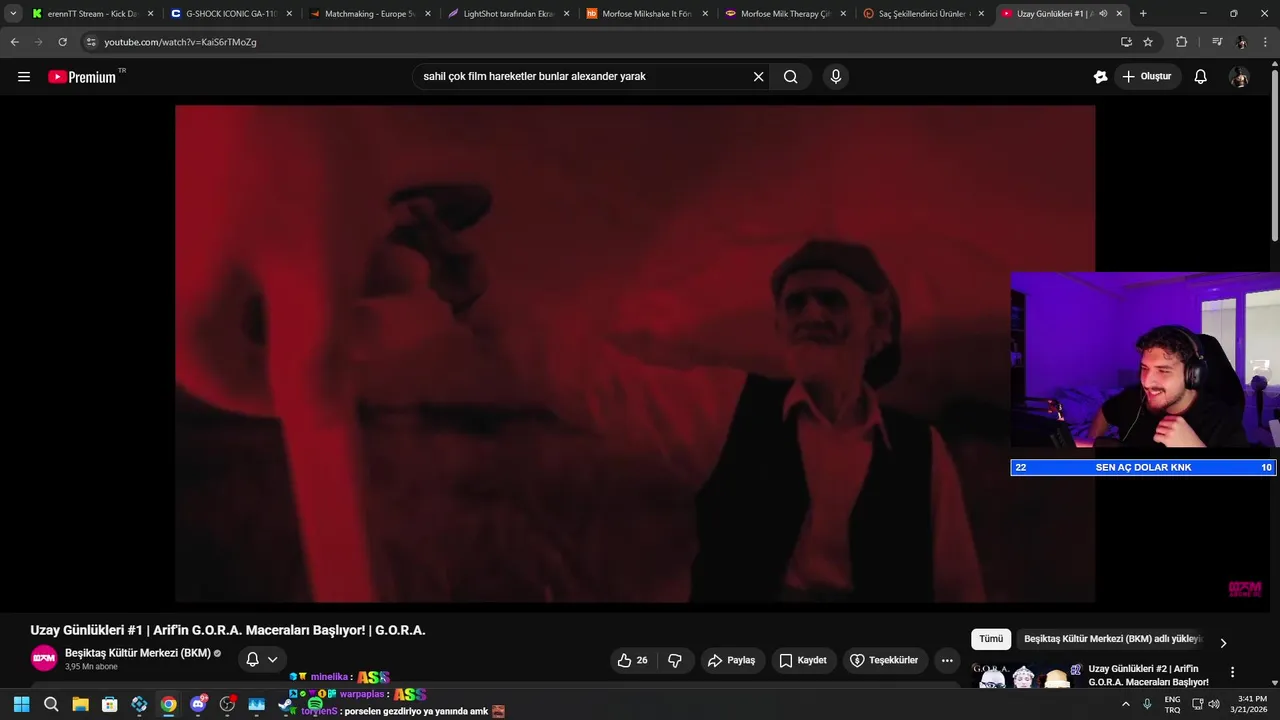Open Microsoft Store from taskbar
The width and height of the screenshot is (1280, 720).
coord(110,704)
